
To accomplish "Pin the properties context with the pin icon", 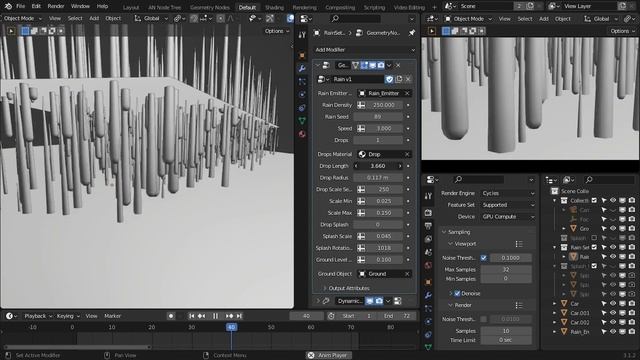I will point(411,33).
